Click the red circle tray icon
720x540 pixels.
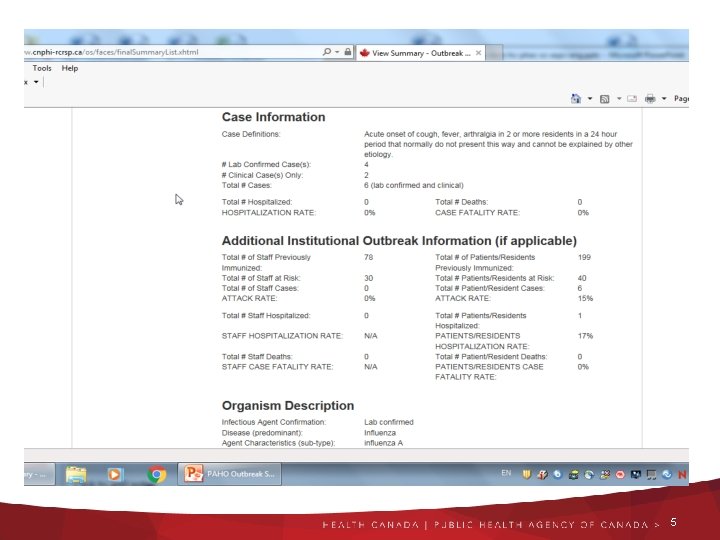coord(620,474)
